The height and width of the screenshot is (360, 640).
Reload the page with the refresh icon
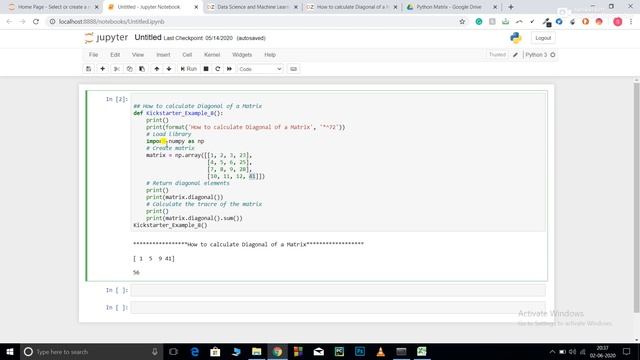coord(36,22)
